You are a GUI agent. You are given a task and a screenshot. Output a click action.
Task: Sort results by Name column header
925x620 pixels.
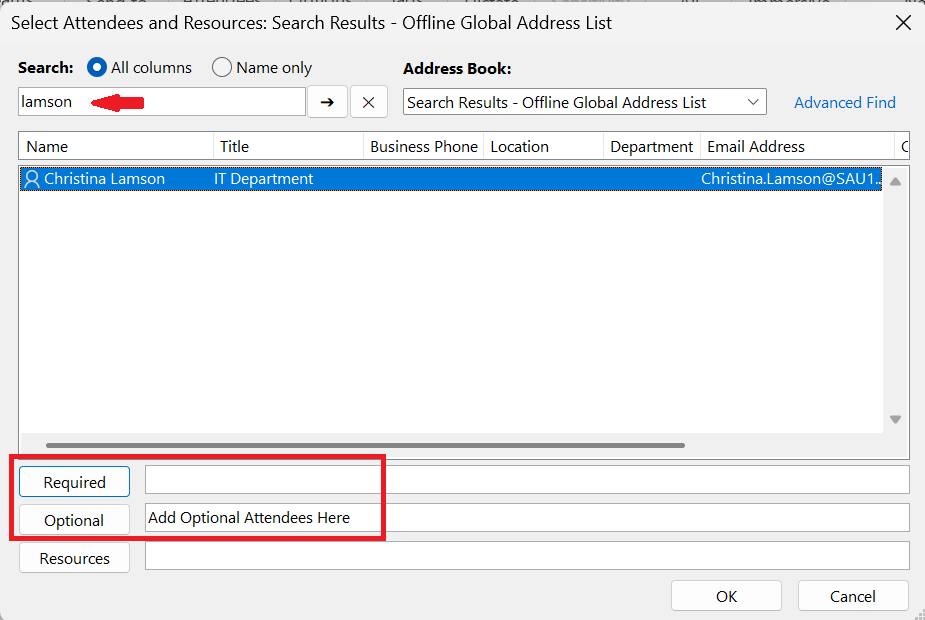(115, 146)
